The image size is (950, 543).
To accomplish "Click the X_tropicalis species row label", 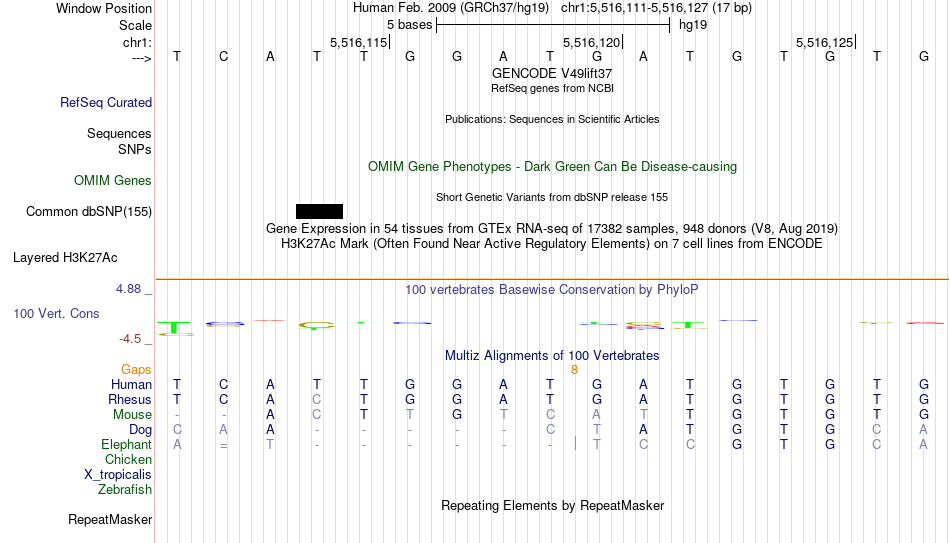I will [118, 475].
